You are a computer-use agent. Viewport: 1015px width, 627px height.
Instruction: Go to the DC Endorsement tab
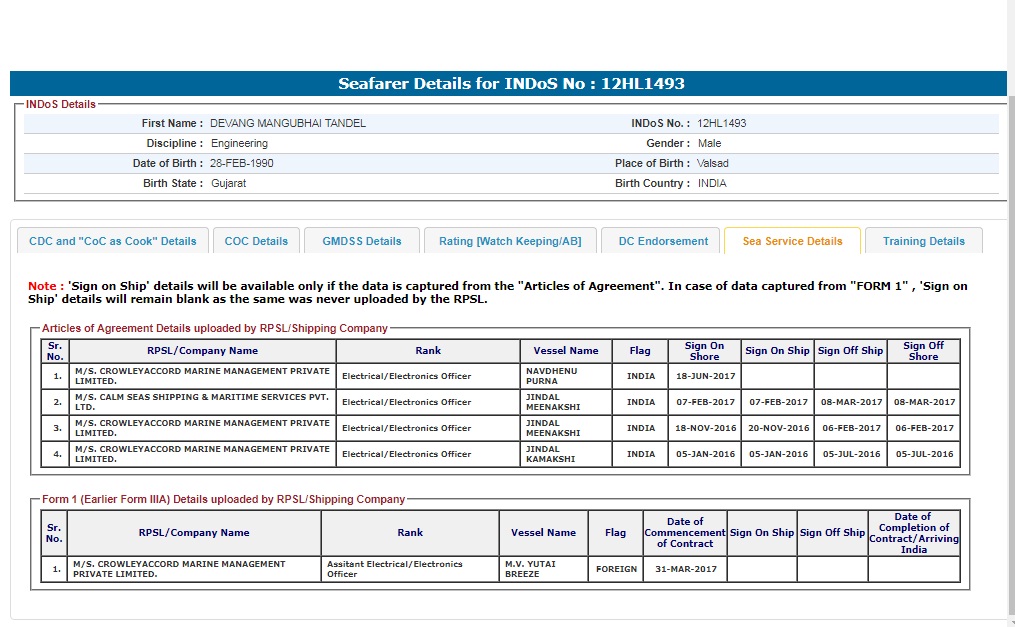point(662,241)
